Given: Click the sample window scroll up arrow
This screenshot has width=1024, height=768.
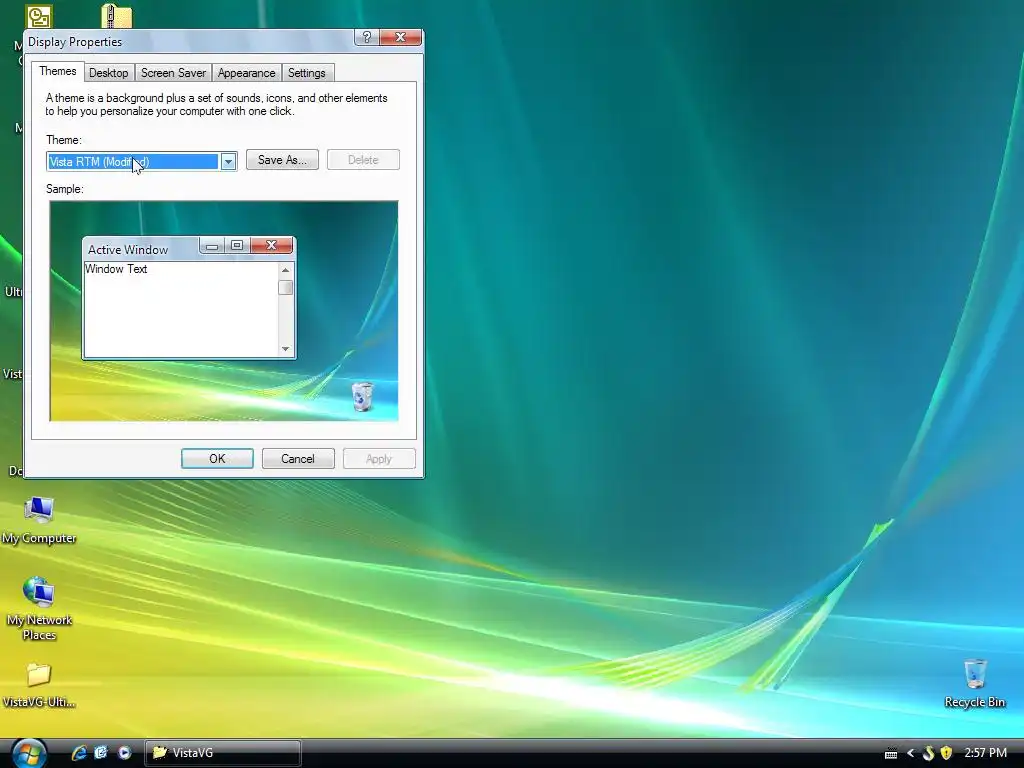Looking at the screenshot, I should 285,270.
